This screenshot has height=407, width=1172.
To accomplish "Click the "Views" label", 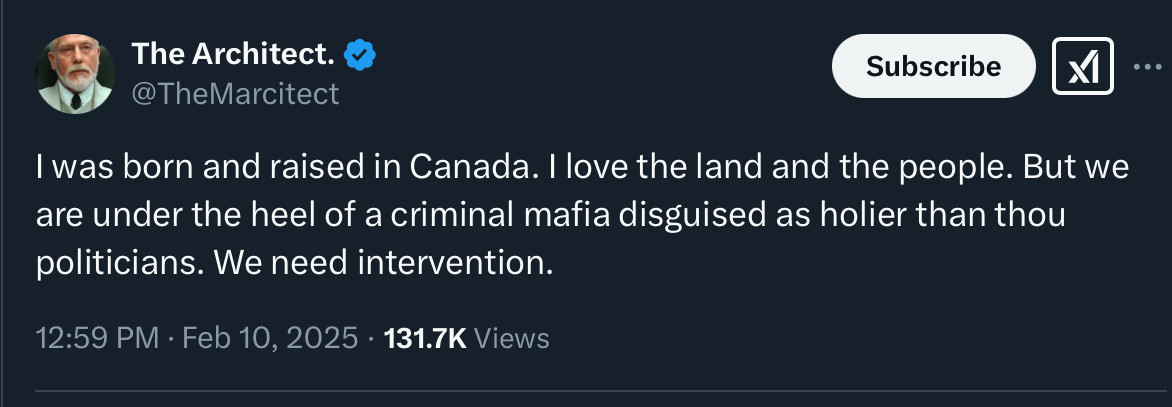I will click(x=511, y=338).
